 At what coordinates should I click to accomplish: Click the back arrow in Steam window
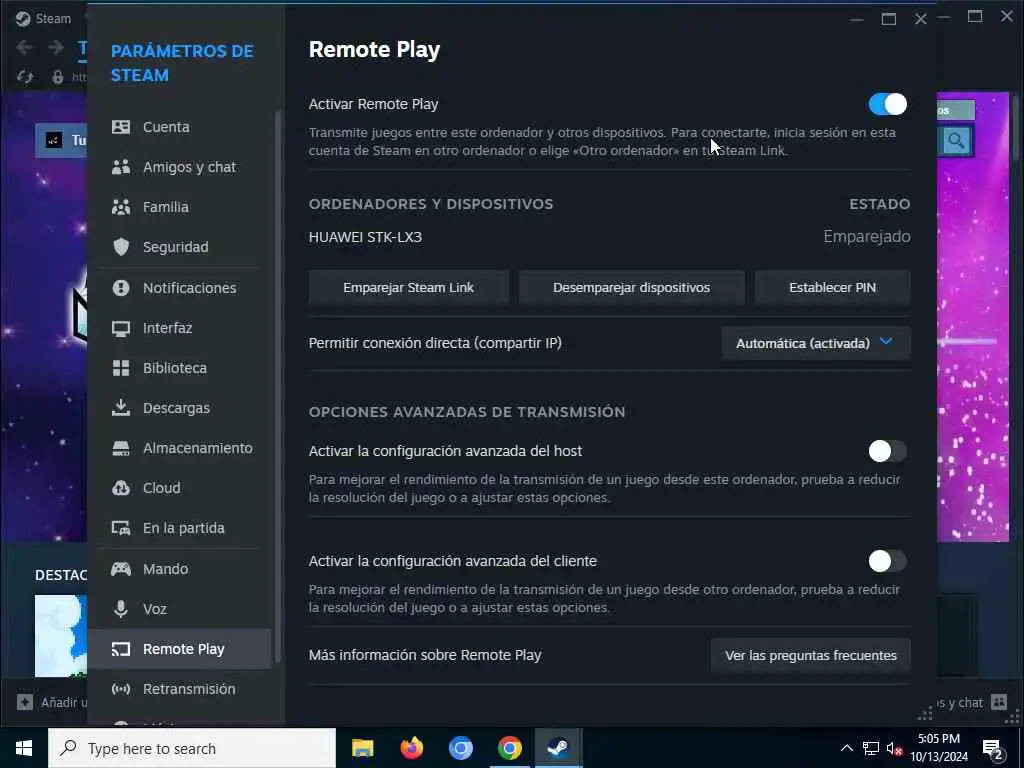[24, 47]
